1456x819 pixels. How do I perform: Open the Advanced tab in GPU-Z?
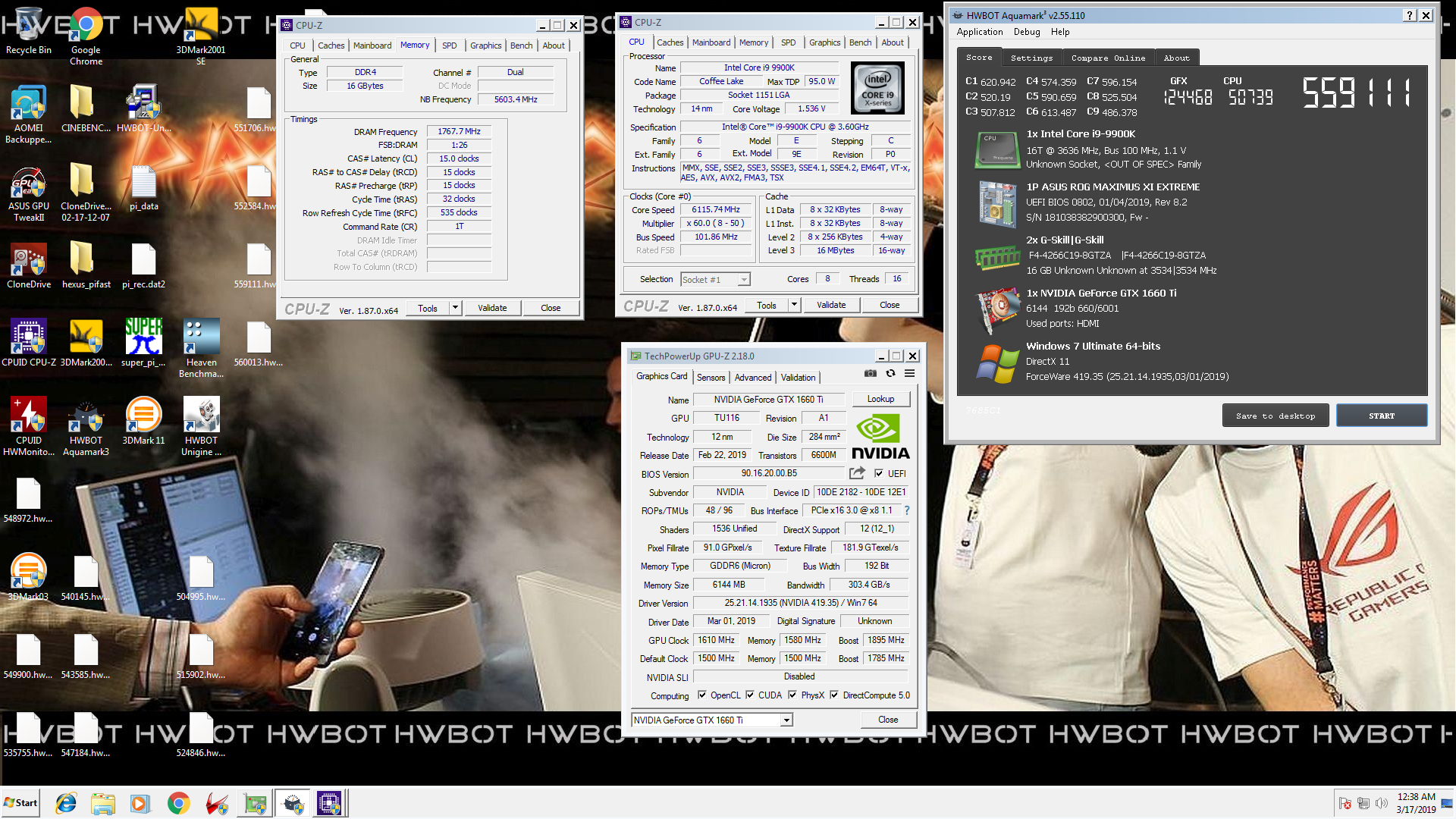pyautogui.click(x=753, y=378)
